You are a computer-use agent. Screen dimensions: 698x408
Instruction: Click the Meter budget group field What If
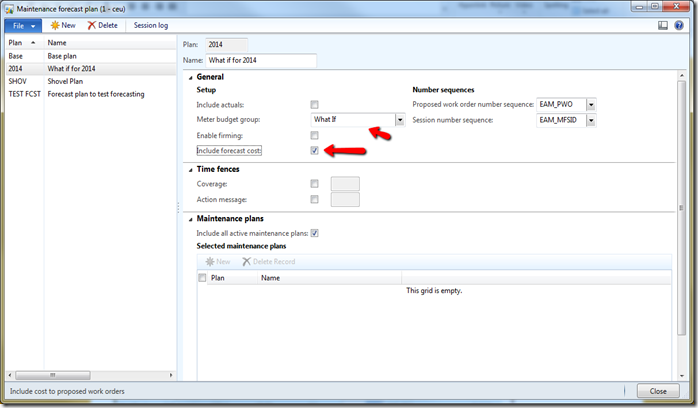(x=353, y=120)
